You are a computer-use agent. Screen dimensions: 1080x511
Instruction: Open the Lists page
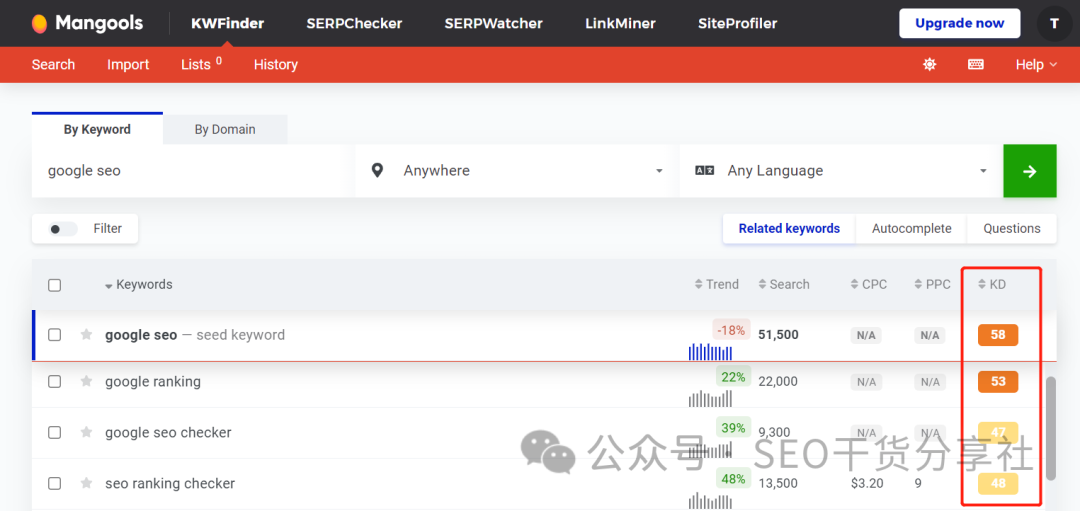click(x=201, y=64)
